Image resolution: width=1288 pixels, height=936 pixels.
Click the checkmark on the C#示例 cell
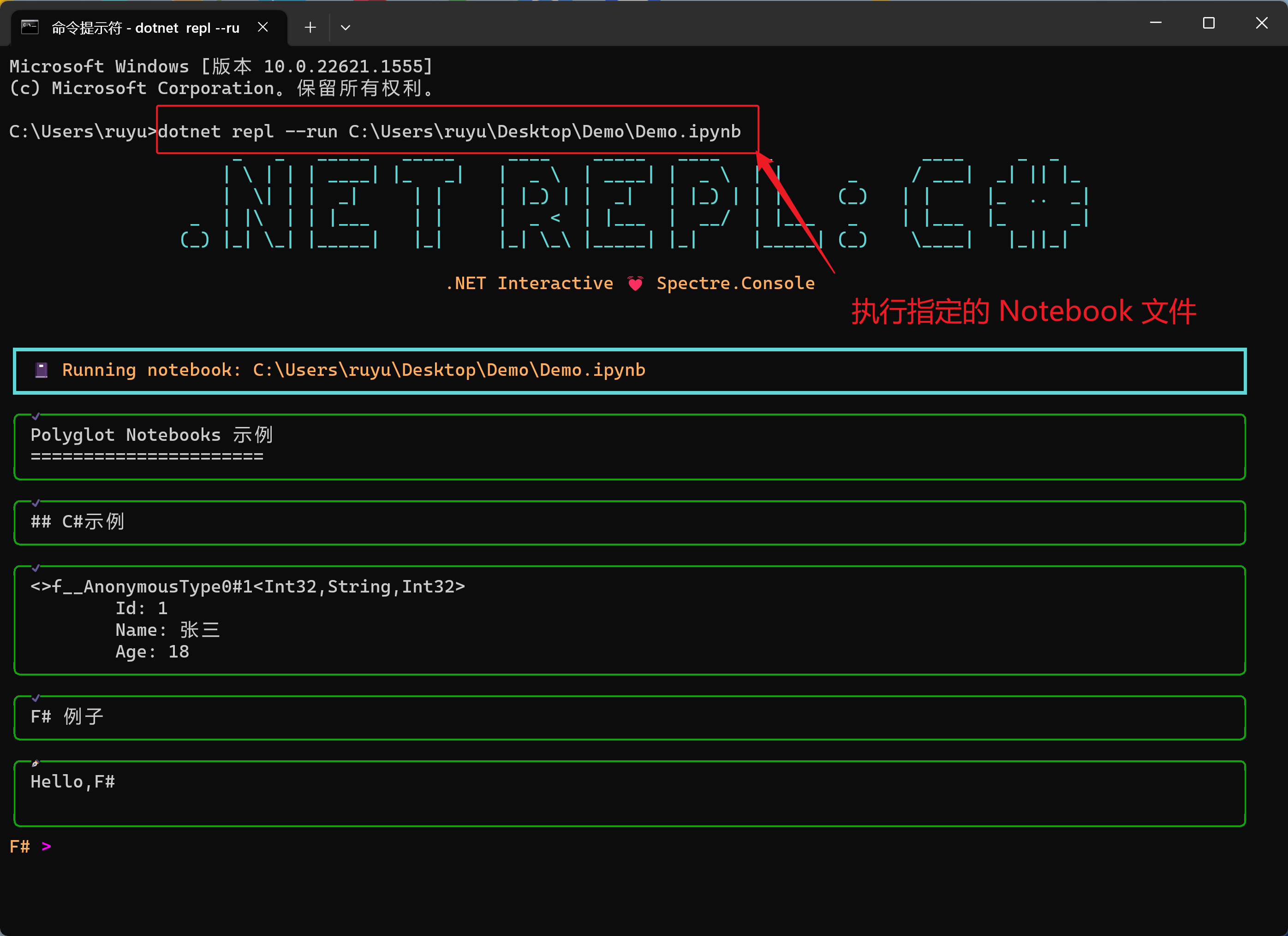[35, 502]
